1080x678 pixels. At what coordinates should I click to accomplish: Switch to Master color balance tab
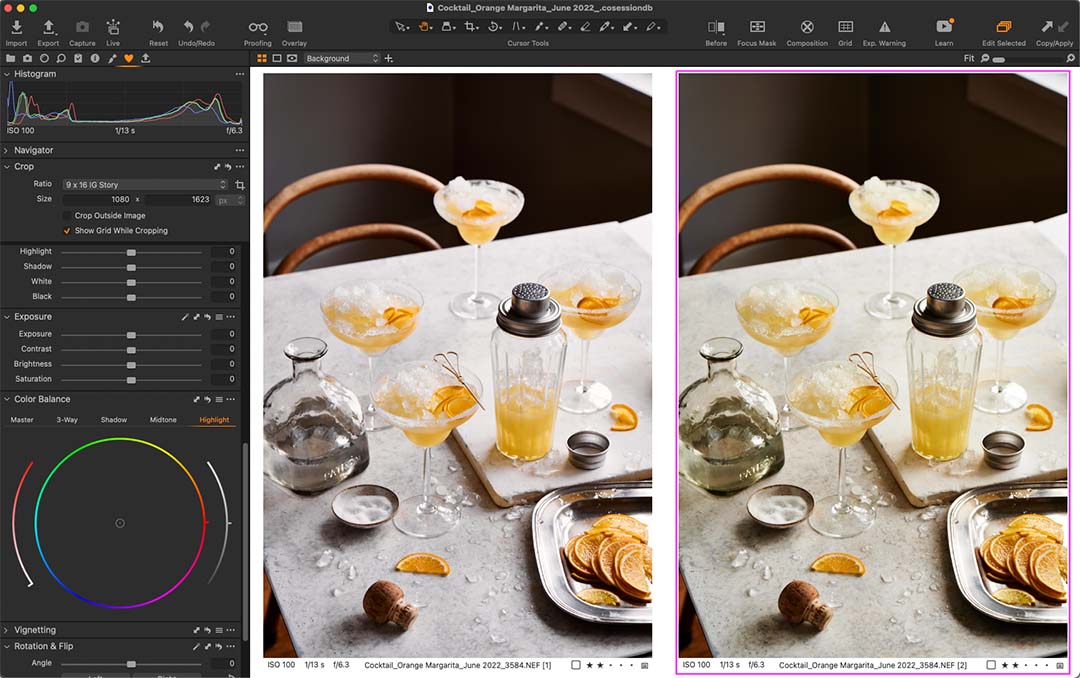(x=22, y=420)
